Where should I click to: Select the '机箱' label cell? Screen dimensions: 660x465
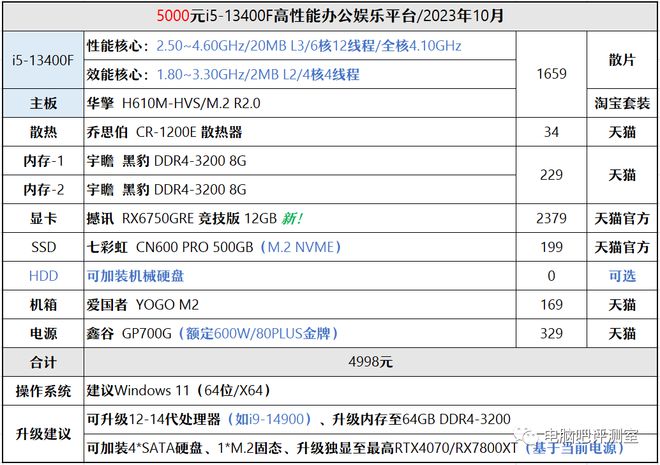[43, 305]
